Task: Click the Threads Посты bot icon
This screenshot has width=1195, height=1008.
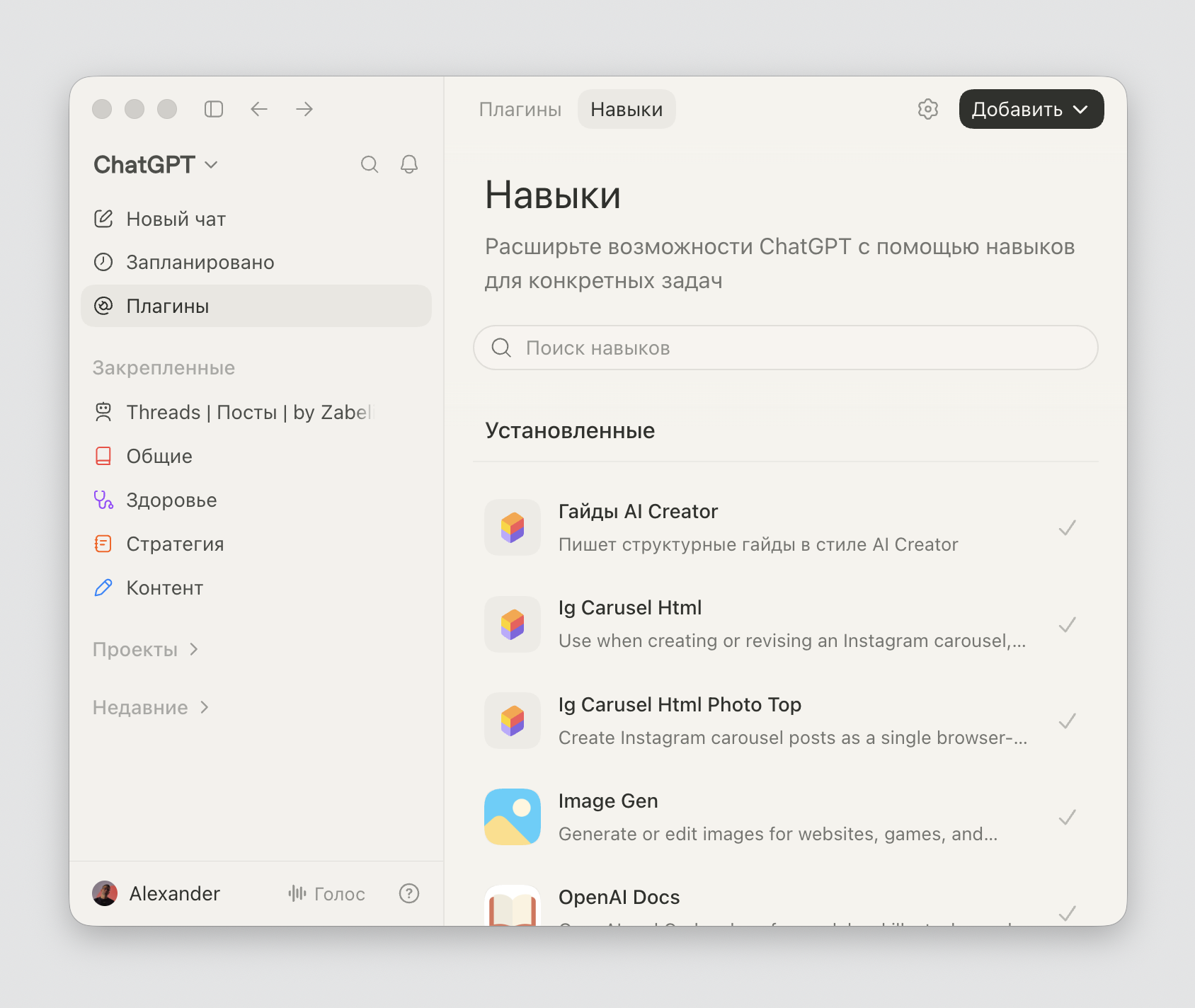Action: pyautogui.click(x=103, y=412)
